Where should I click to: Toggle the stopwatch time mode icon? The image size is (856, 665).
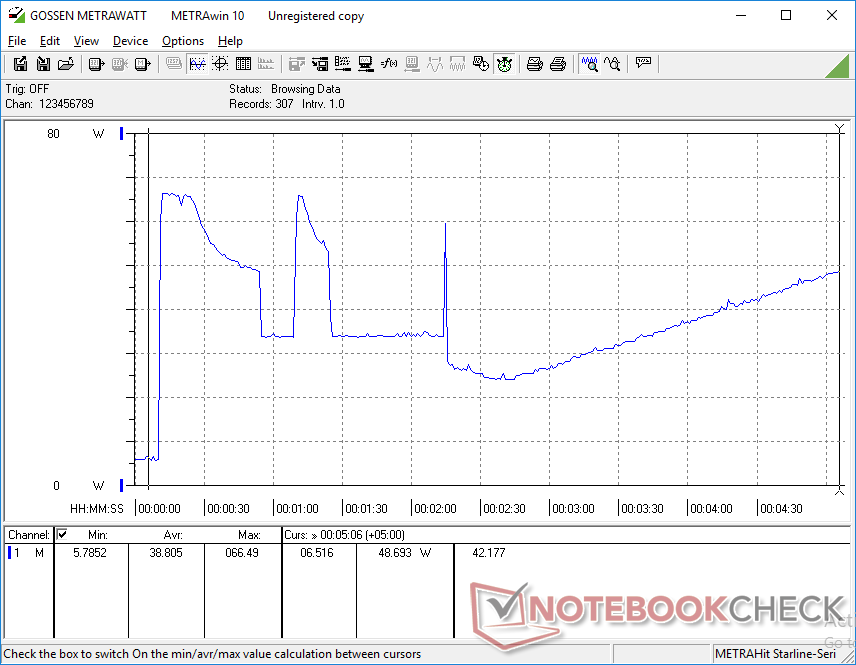pyautogui.click(x=504, y=64)
